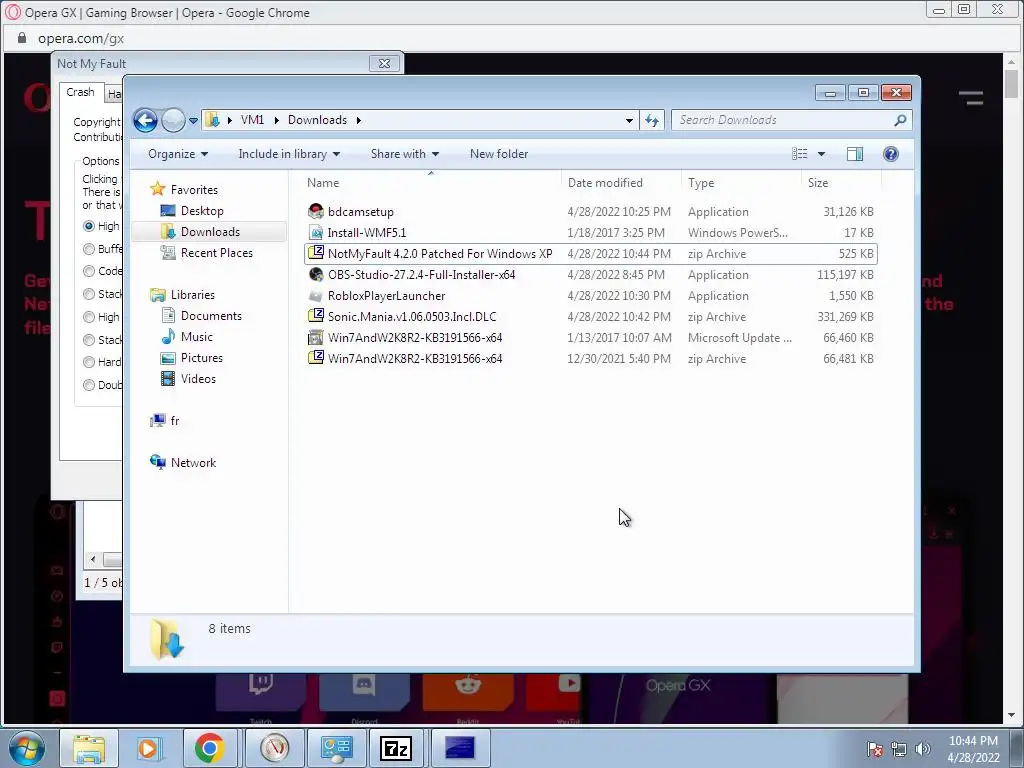Select the OBS-Studio-27.2.4 installer file
This screenshot has width=1024, height=768.
(590, 275)
